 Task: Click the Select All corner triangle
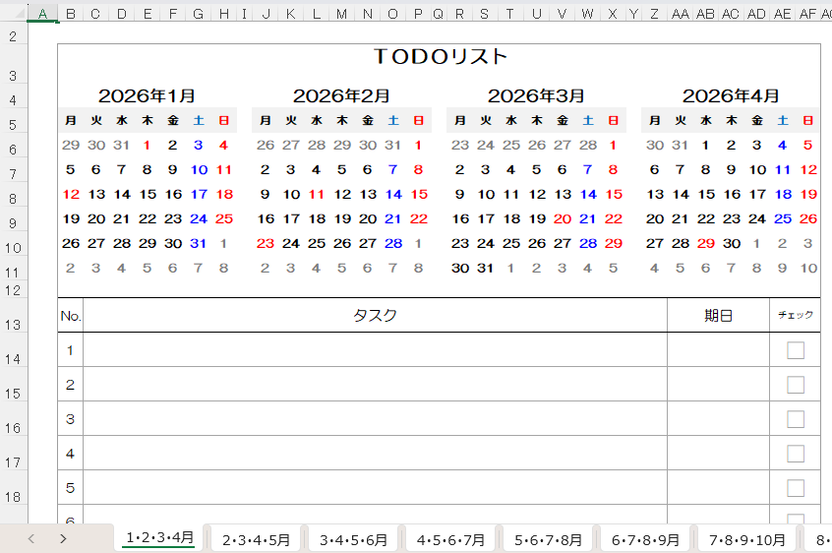tap(13, 14)
